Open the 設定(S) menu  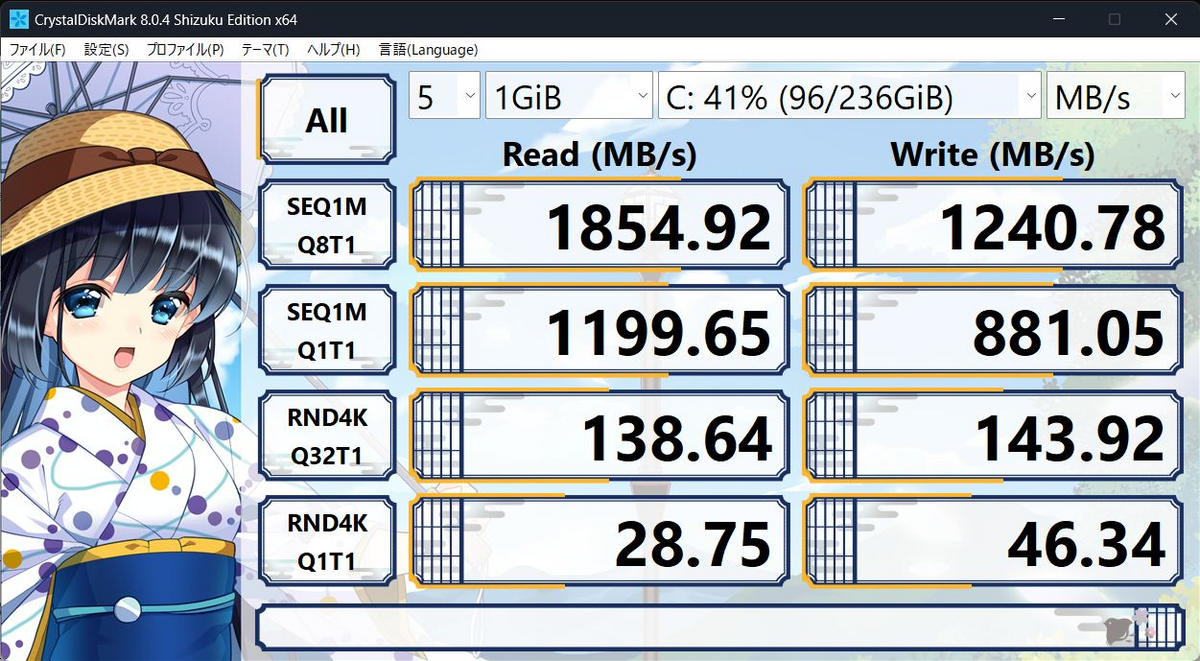click(x=106, y=49)
